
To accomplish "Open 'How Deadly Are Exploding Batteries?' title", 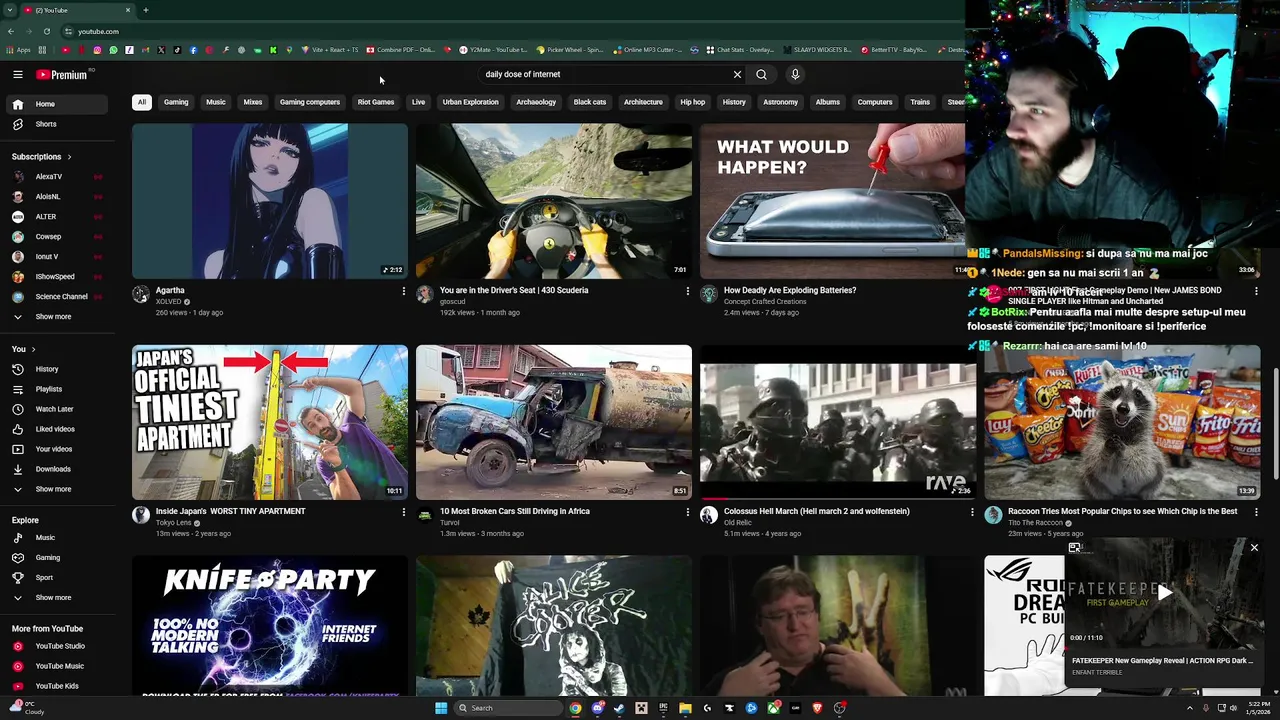I will click(x=790, y=290).
